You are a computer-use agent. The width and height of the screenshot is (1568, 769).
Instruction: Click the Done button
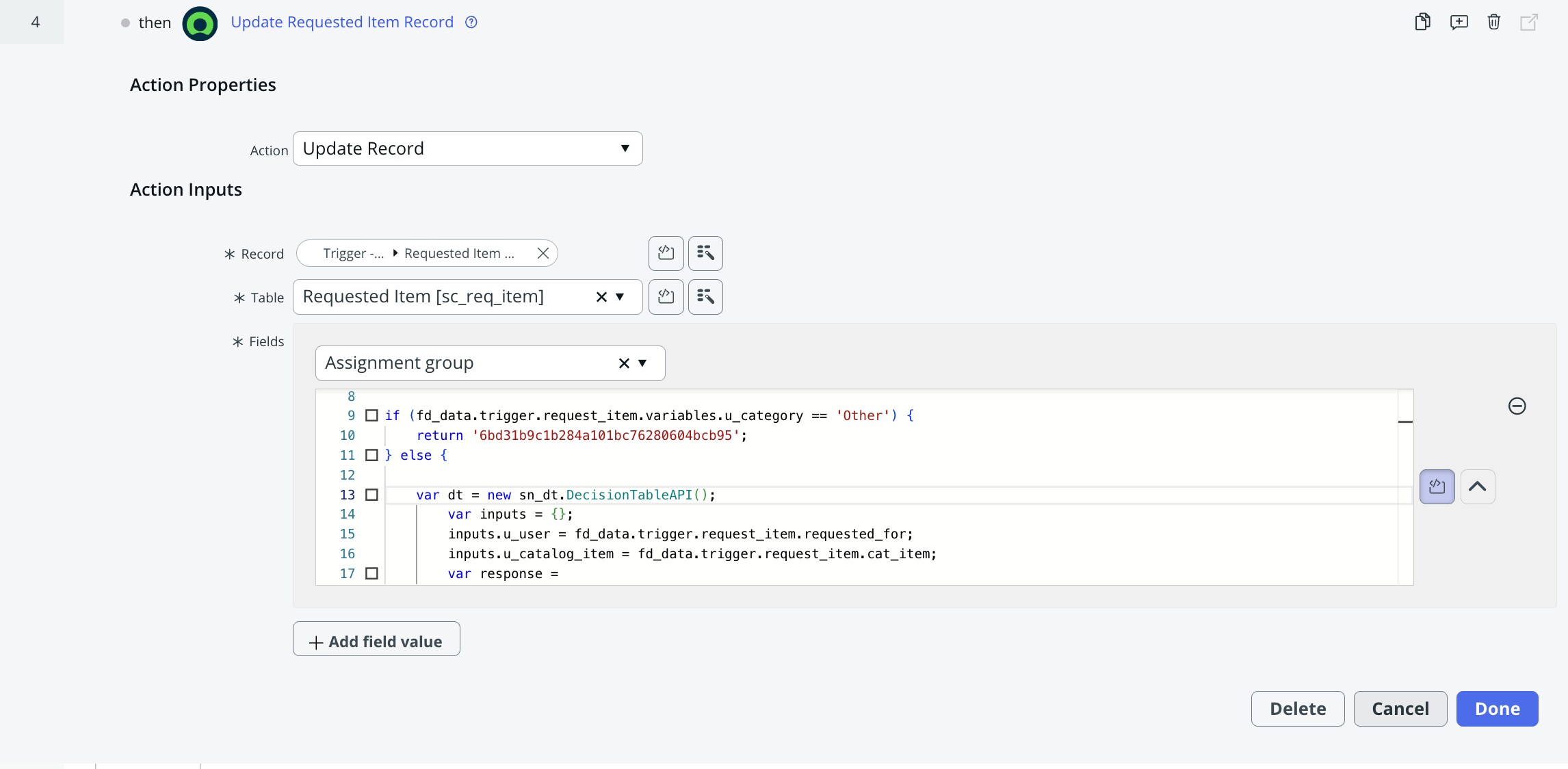1498,709
